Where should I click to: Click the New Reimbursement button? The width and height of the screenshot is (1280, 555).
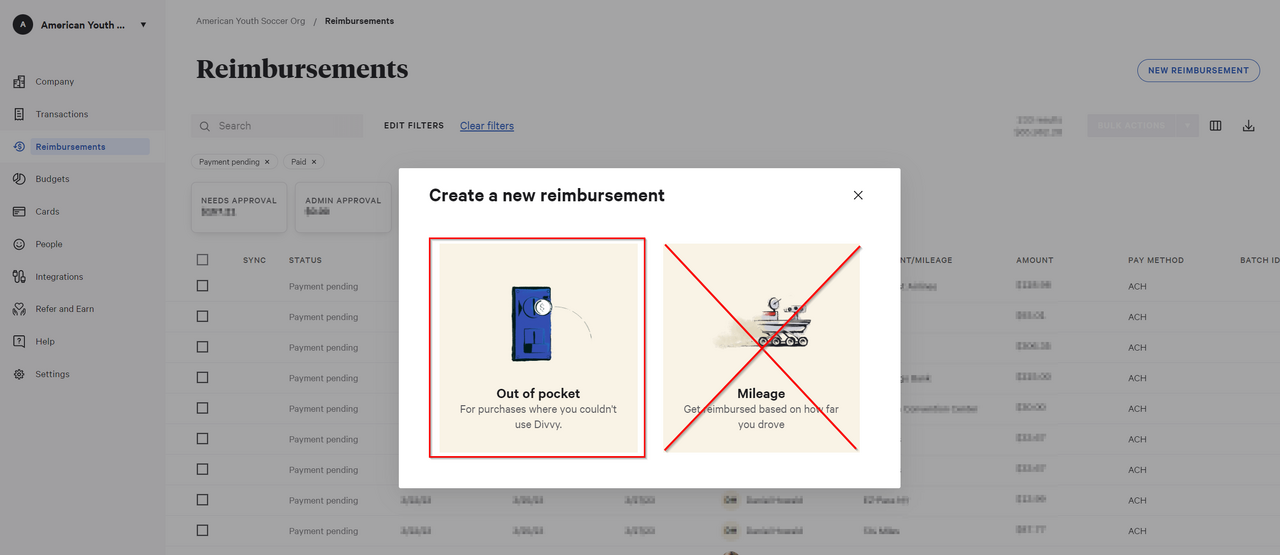coord(1198,71)
